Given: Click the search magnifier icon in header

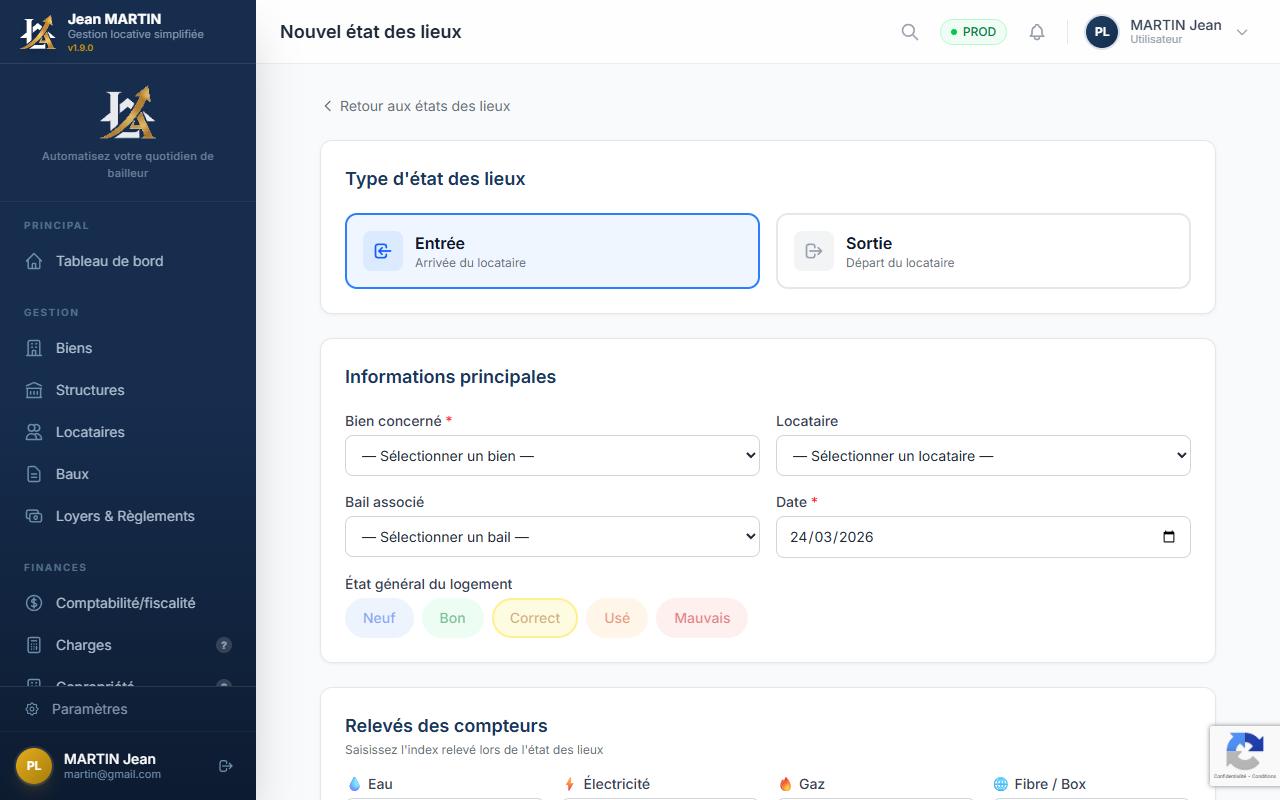Looking at the screenshot, I should coord(910,32).
